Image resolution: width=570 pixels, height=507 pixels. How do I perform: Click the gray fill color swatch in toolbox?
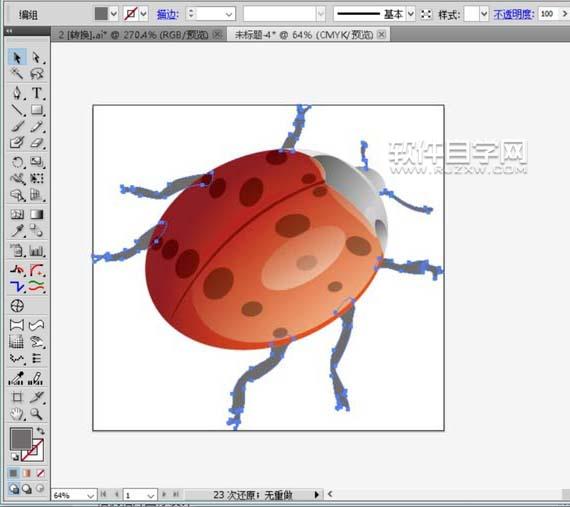(x=21, y=439)
